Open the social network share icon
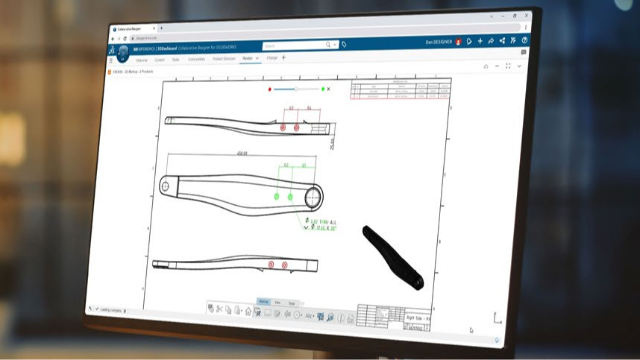 502,40
